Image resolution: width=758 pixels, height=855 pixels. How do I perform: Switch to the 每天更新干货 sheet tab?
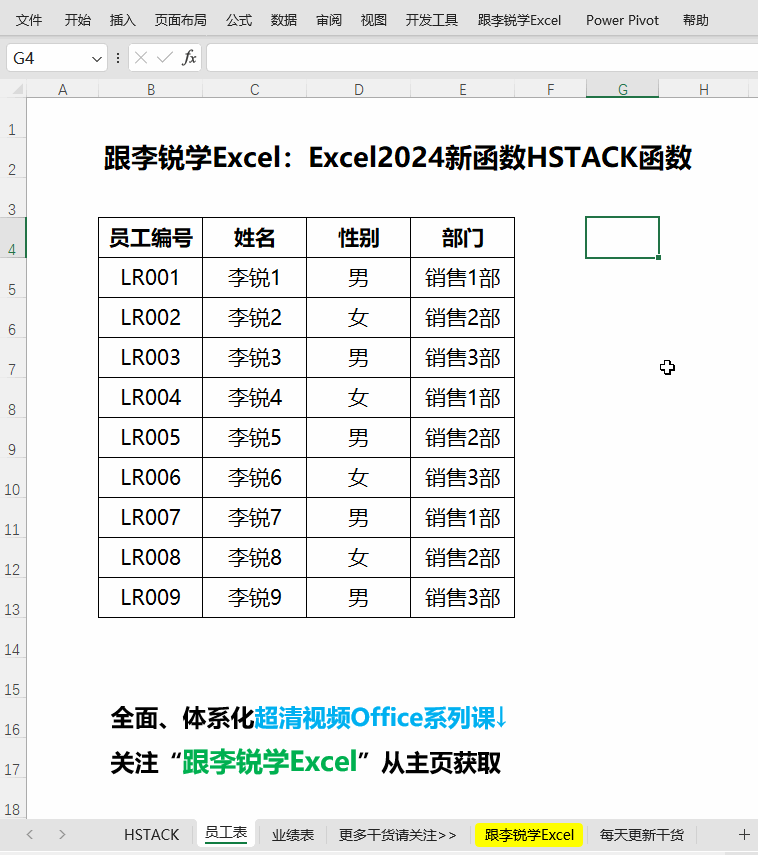click(x=641, y=835)
